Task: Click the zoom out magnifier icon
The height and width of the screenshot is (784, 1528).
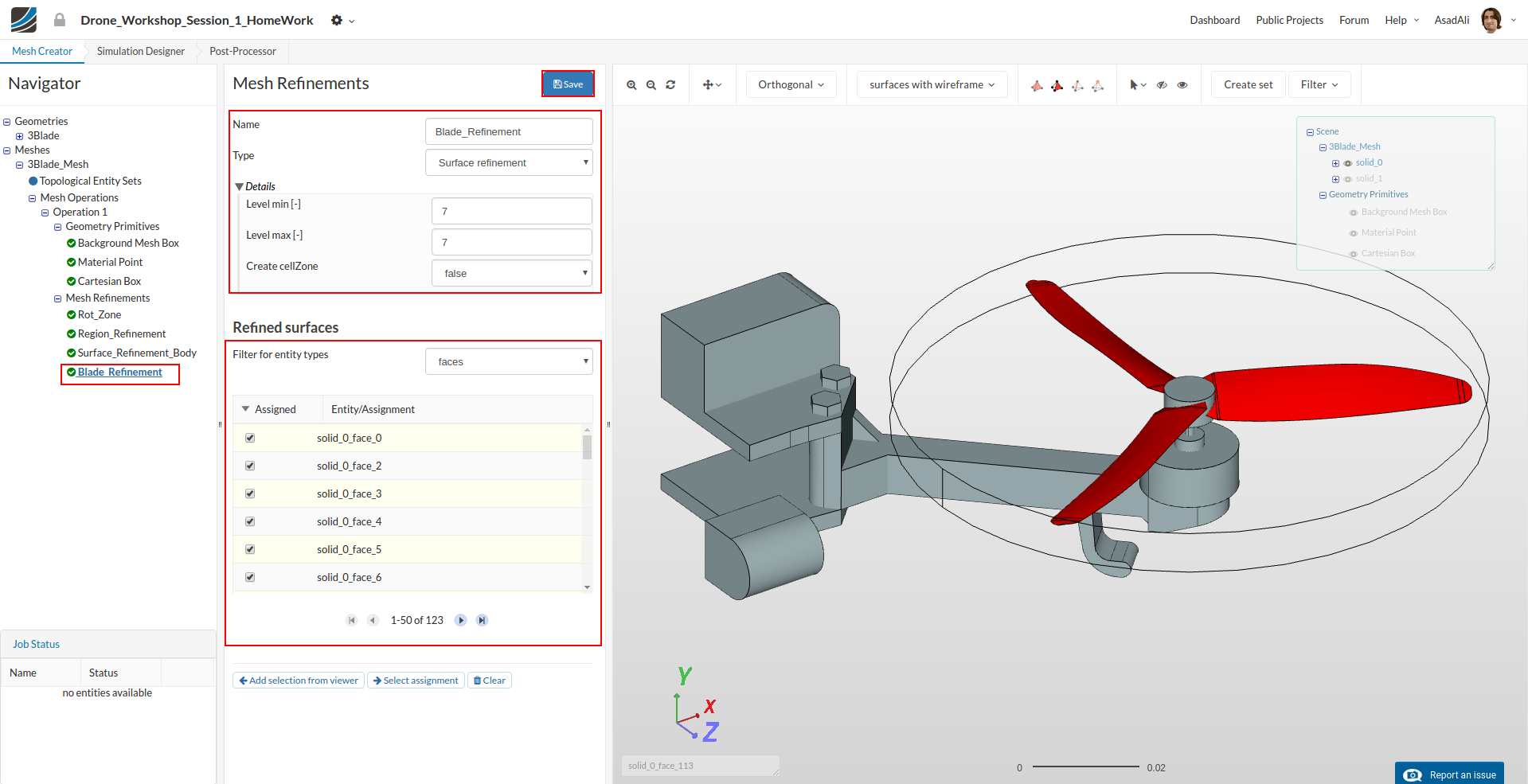Action: [x=651, y=85]
